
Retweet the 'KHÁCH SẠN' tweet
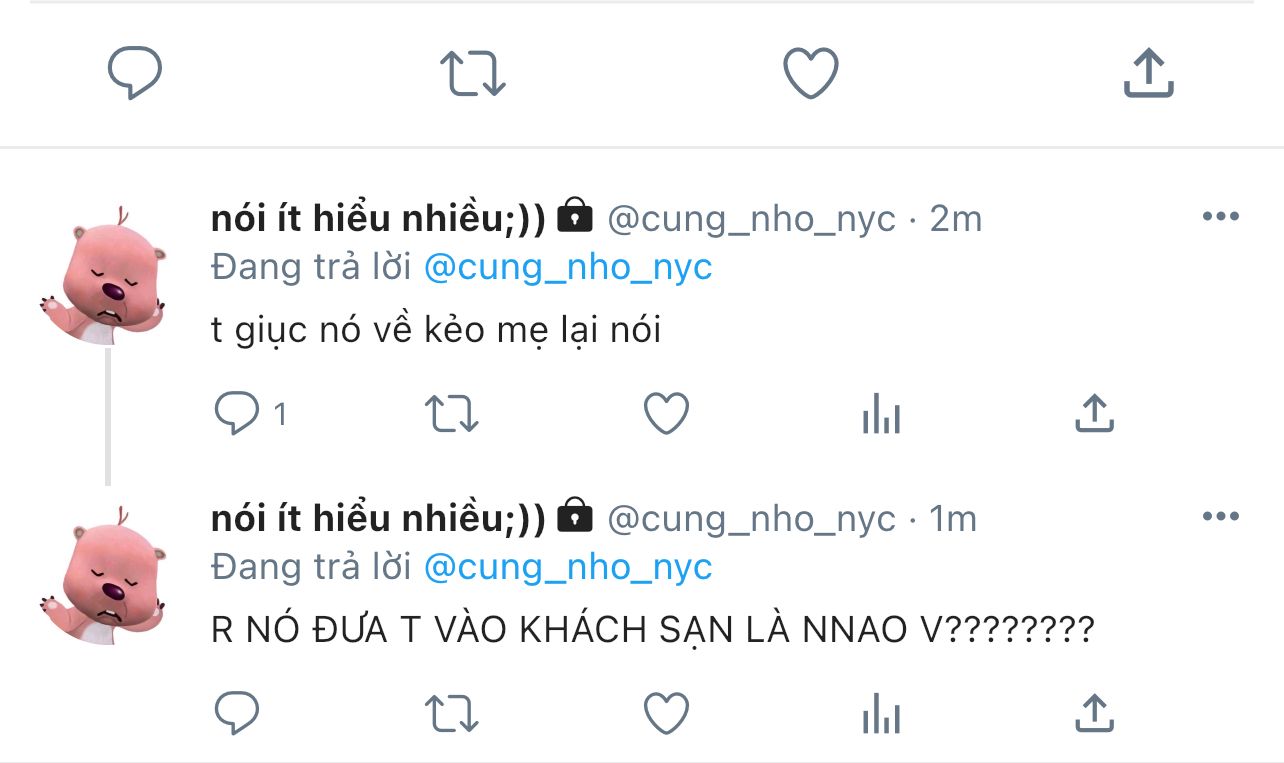pyautogui.click(x=453, y=713)
